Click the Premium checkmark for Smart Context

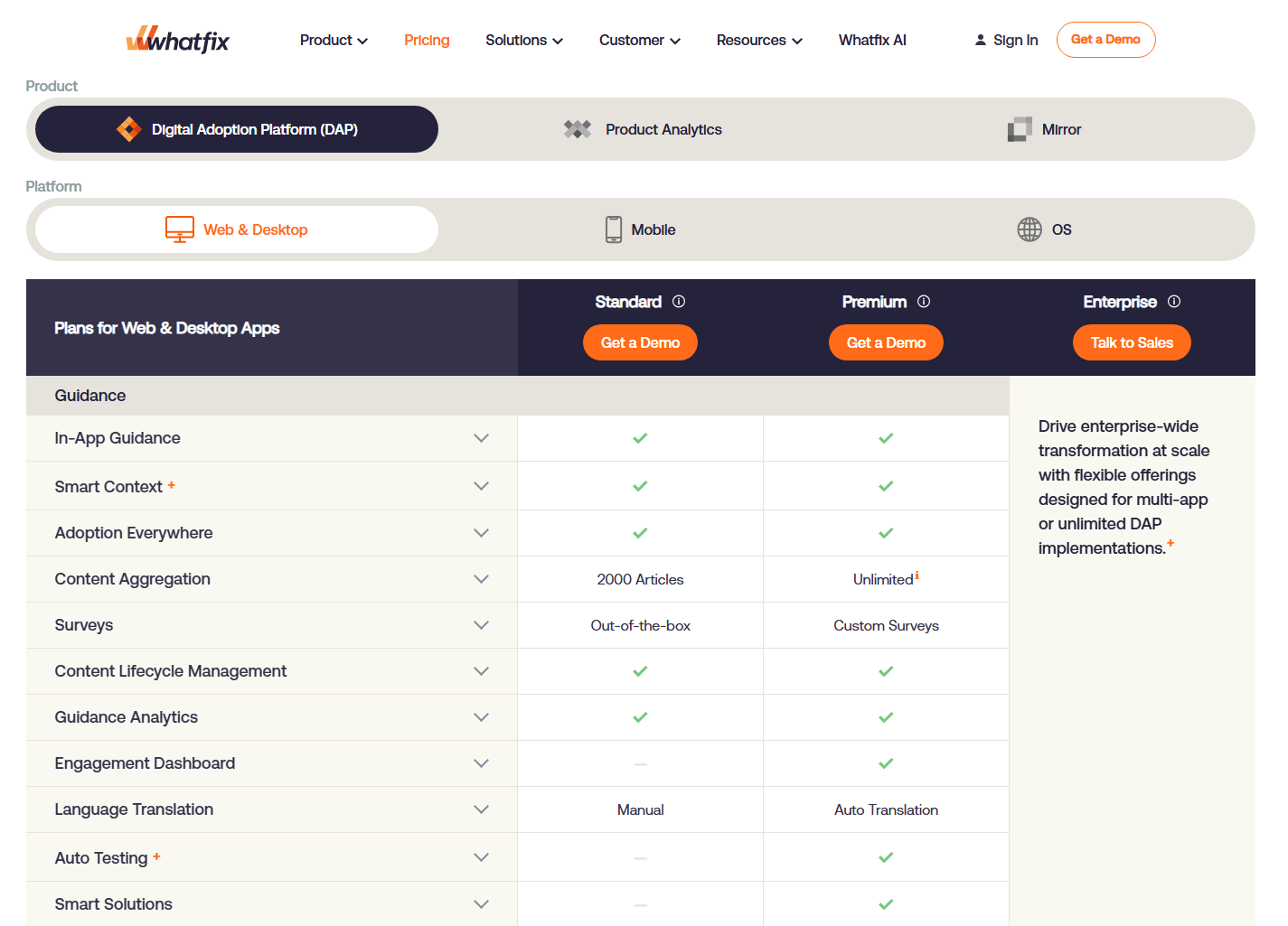click(886, 486)
